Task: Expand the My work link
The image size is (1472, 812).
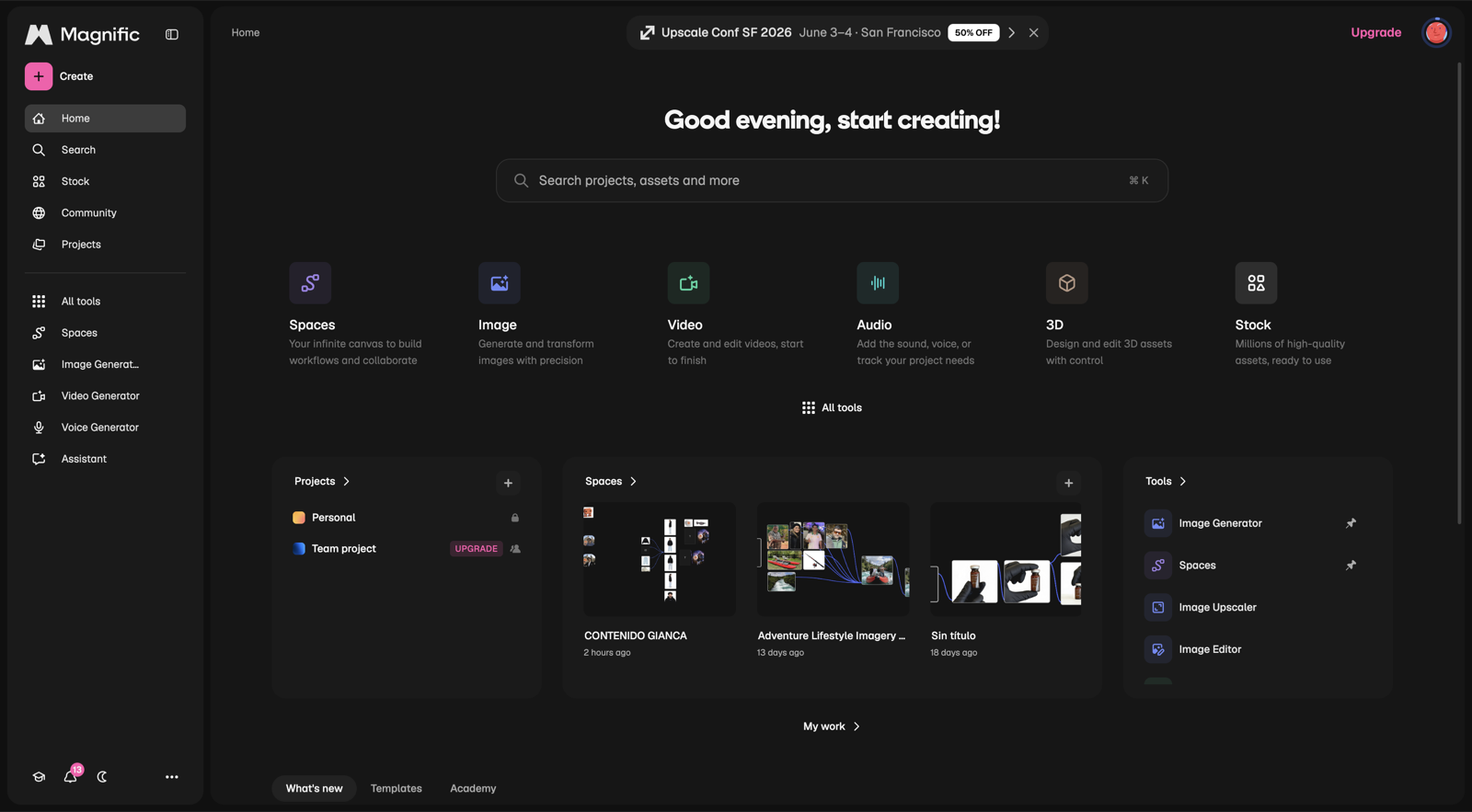Action: click(x=832, y=726)
